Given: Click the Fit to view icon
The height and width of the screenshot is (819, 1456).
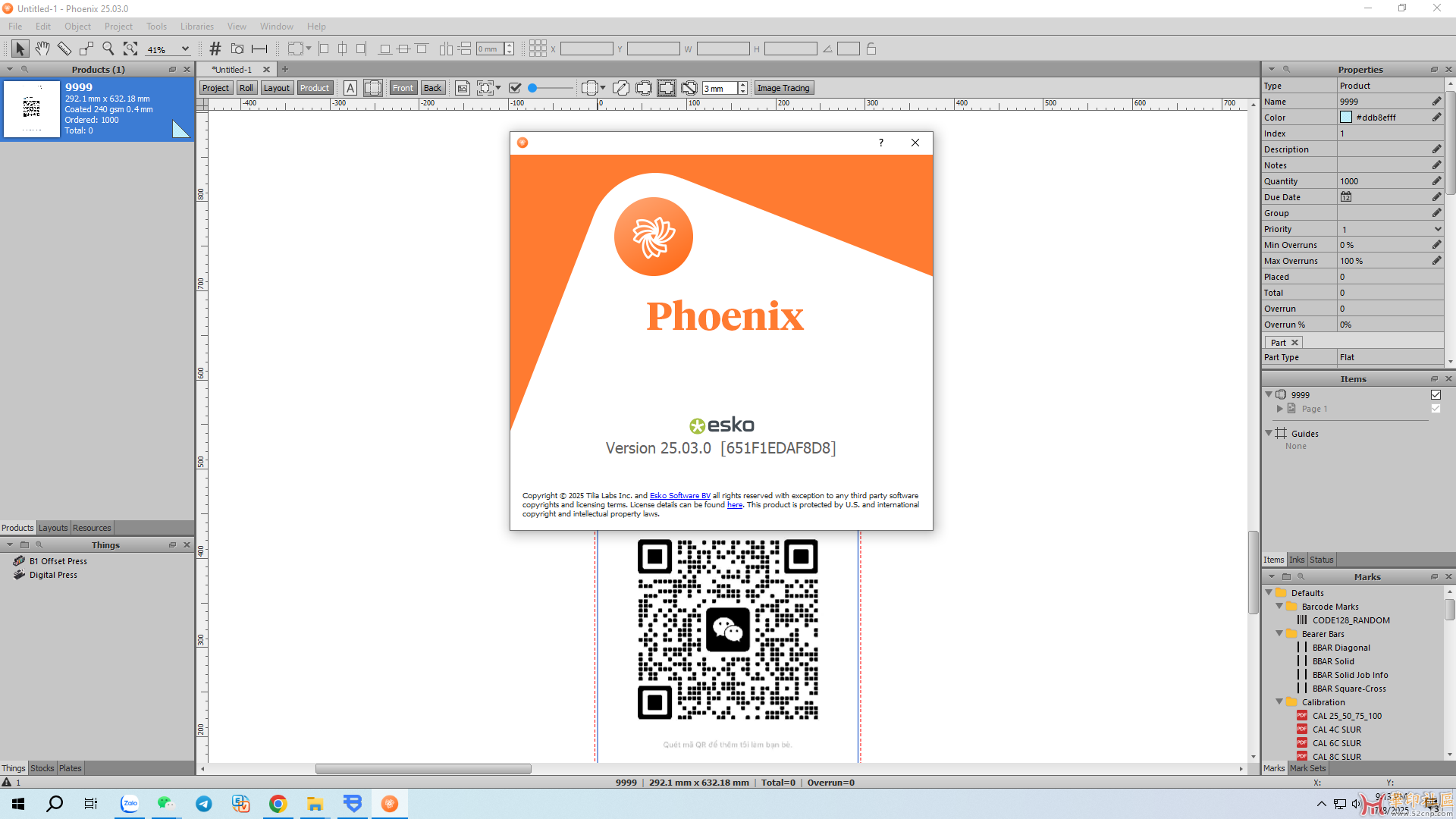Looking at the screenshot, I should [x=130, y=49].
